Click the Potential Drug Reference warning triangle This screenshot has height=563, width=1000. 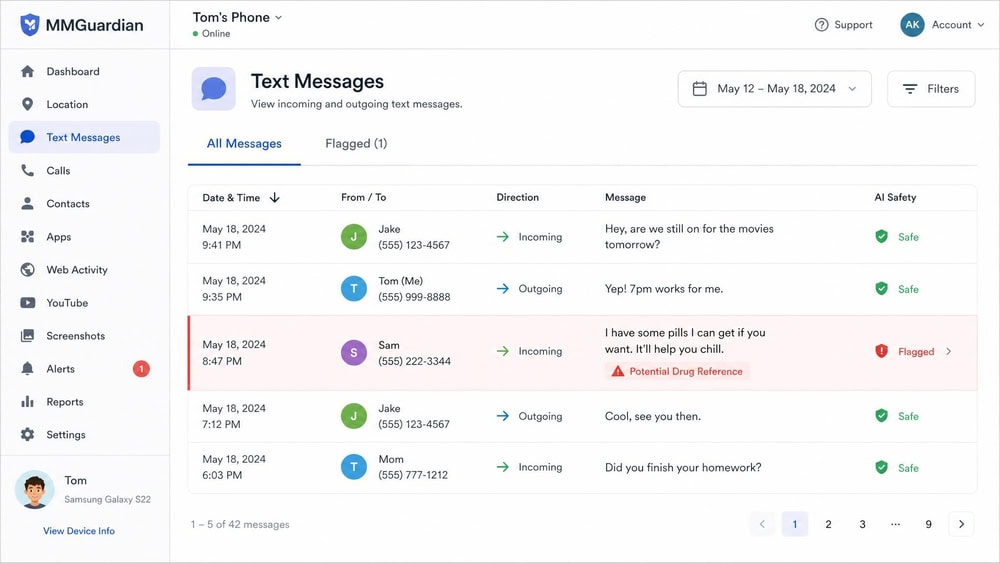[x=617, y=371]
